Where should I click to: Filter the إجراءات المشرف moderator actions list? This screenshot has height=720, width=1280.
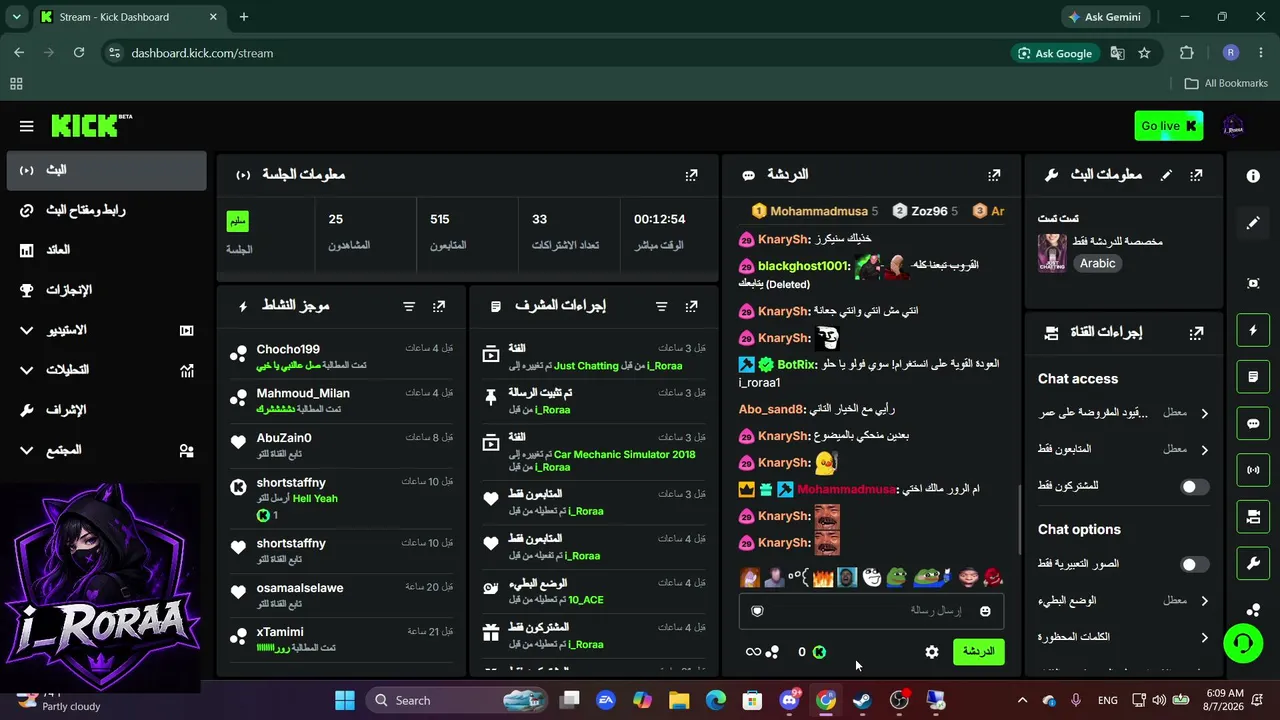coord(661,306)
